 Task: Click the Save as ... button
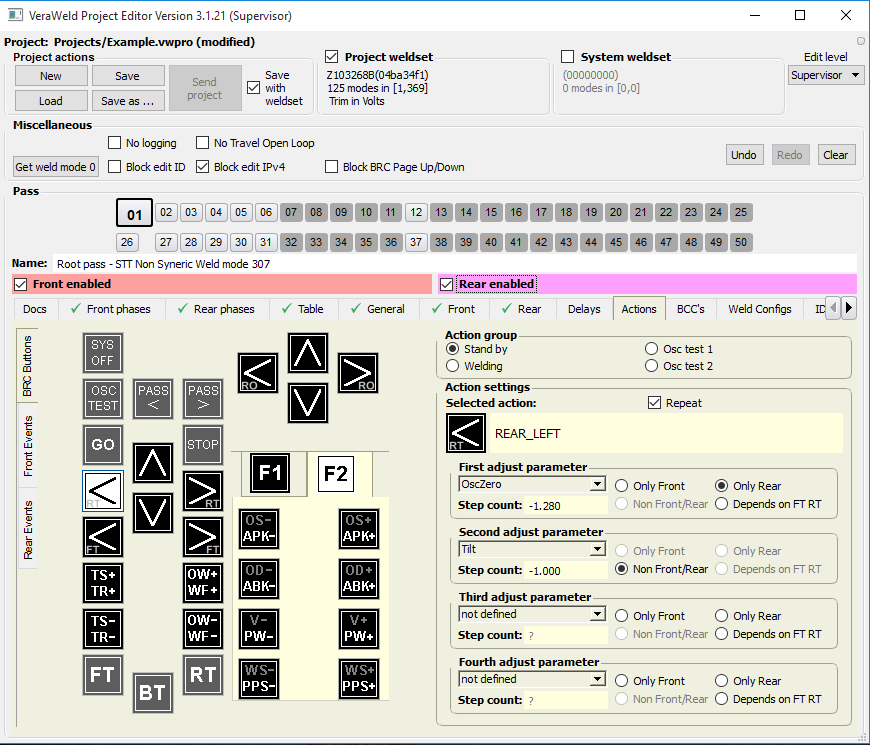click(128, 101)
